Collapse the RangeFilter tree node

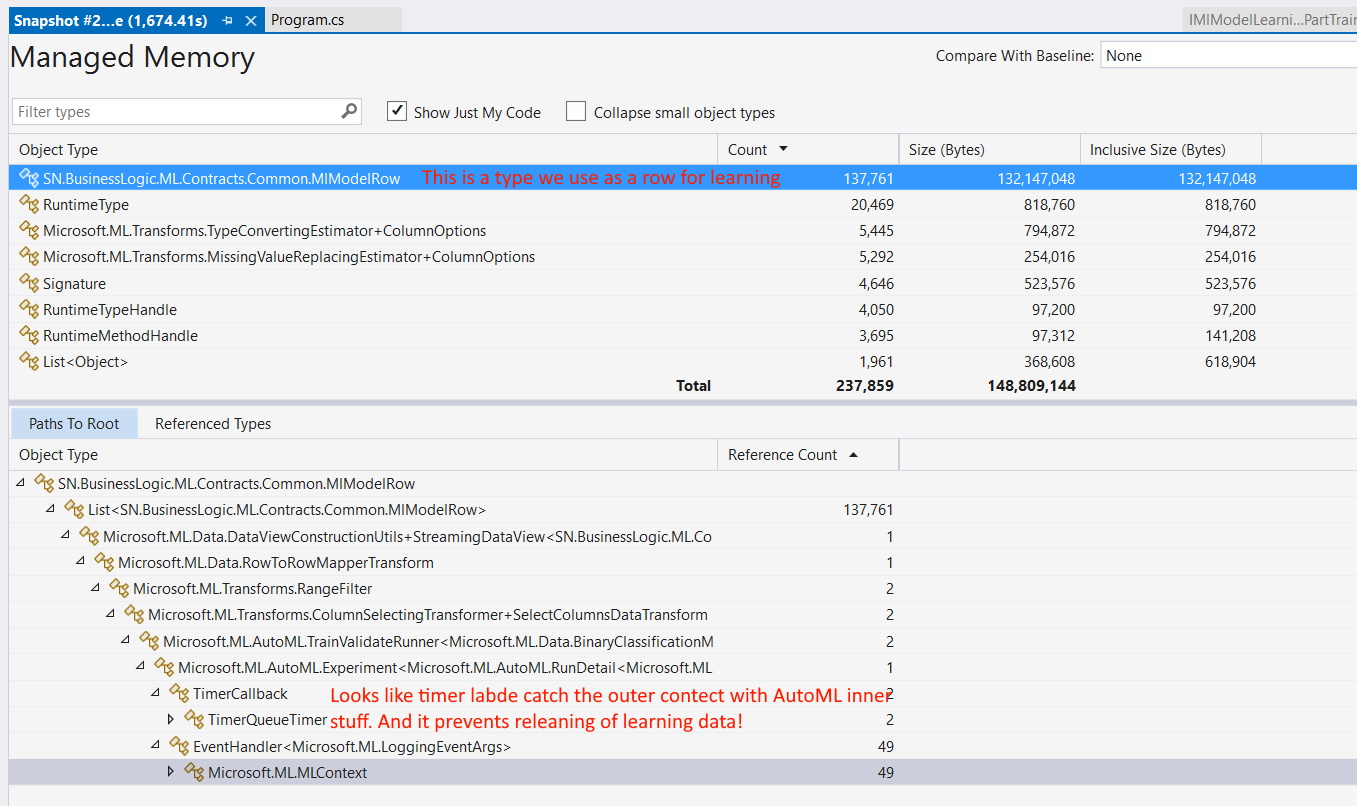96,588
